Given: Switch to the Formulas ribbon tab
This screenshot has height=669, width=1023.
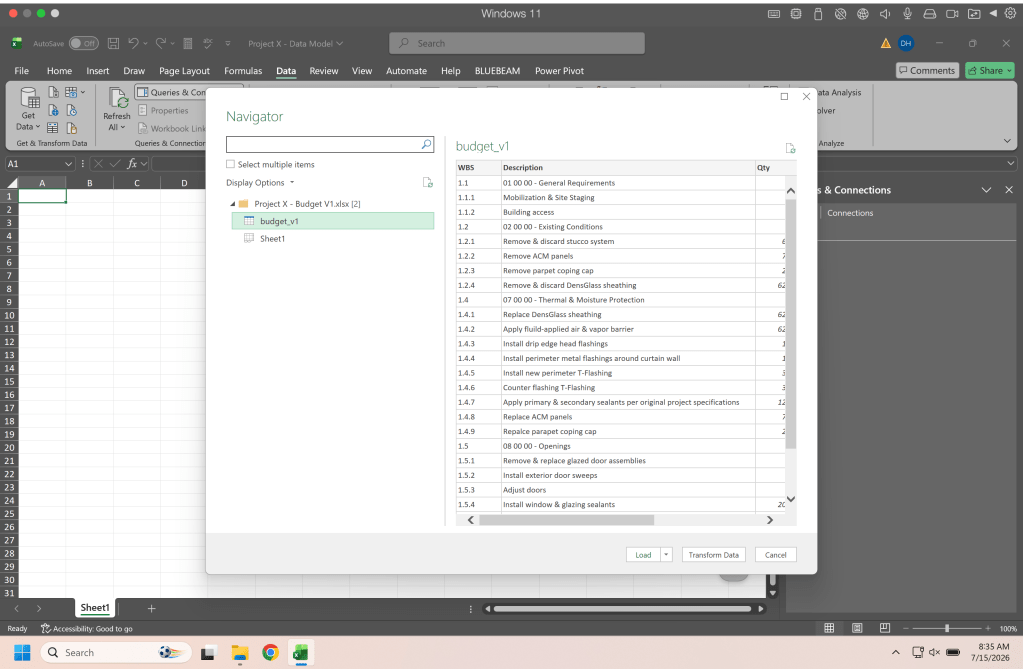Looking at the screenshot, I should [243, 70].
